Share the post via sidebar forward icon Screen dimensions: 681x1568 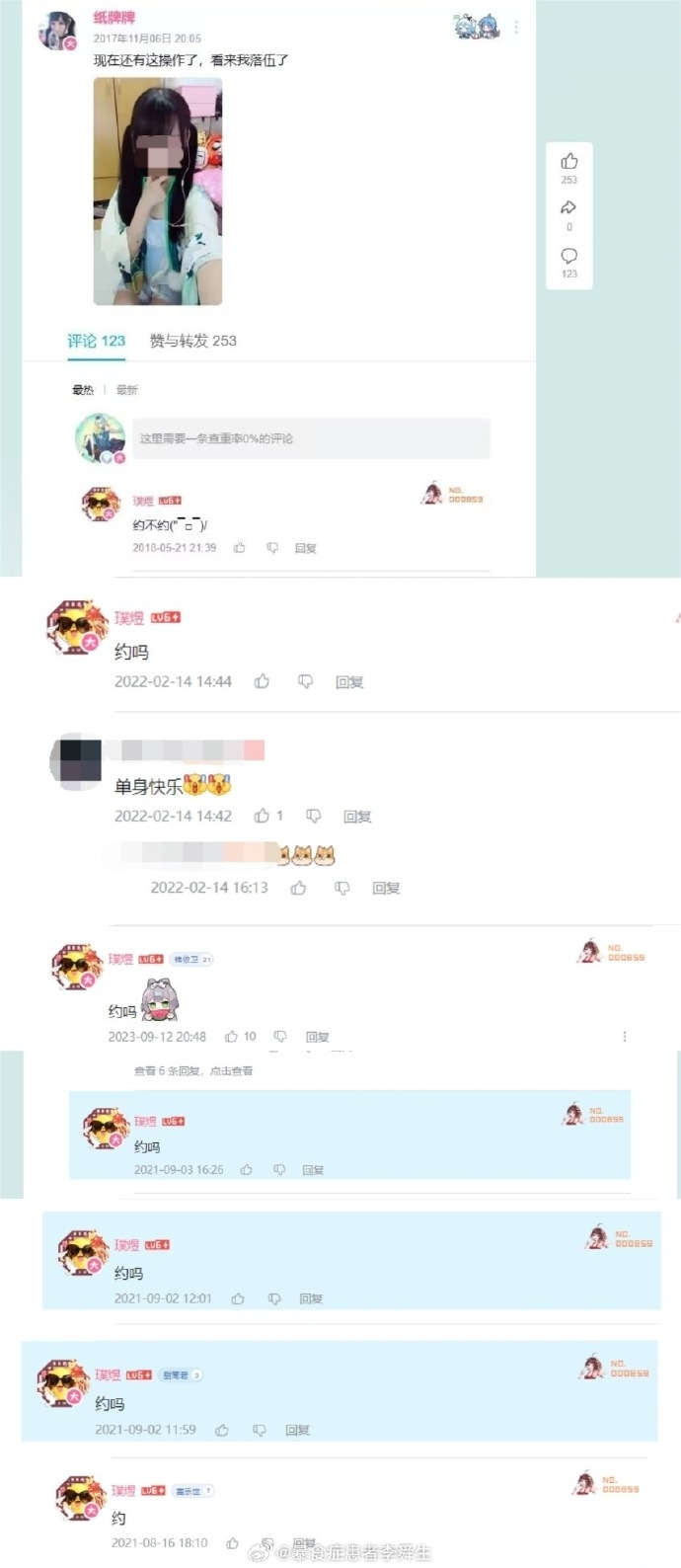coord(568,207)
